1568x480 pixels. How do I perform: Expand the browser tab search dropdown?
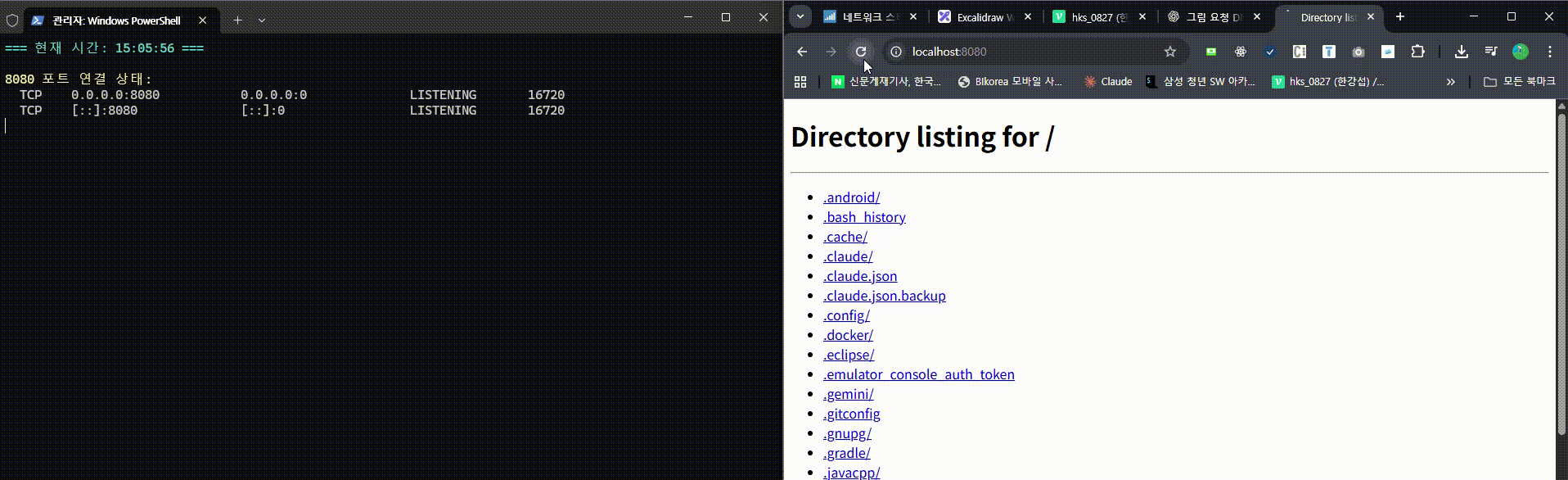pos(800,16)
